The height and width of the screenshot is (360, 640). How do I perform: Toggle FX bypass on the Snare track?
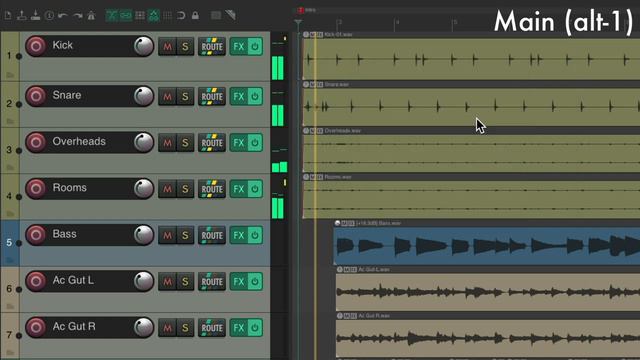[255, 97]
